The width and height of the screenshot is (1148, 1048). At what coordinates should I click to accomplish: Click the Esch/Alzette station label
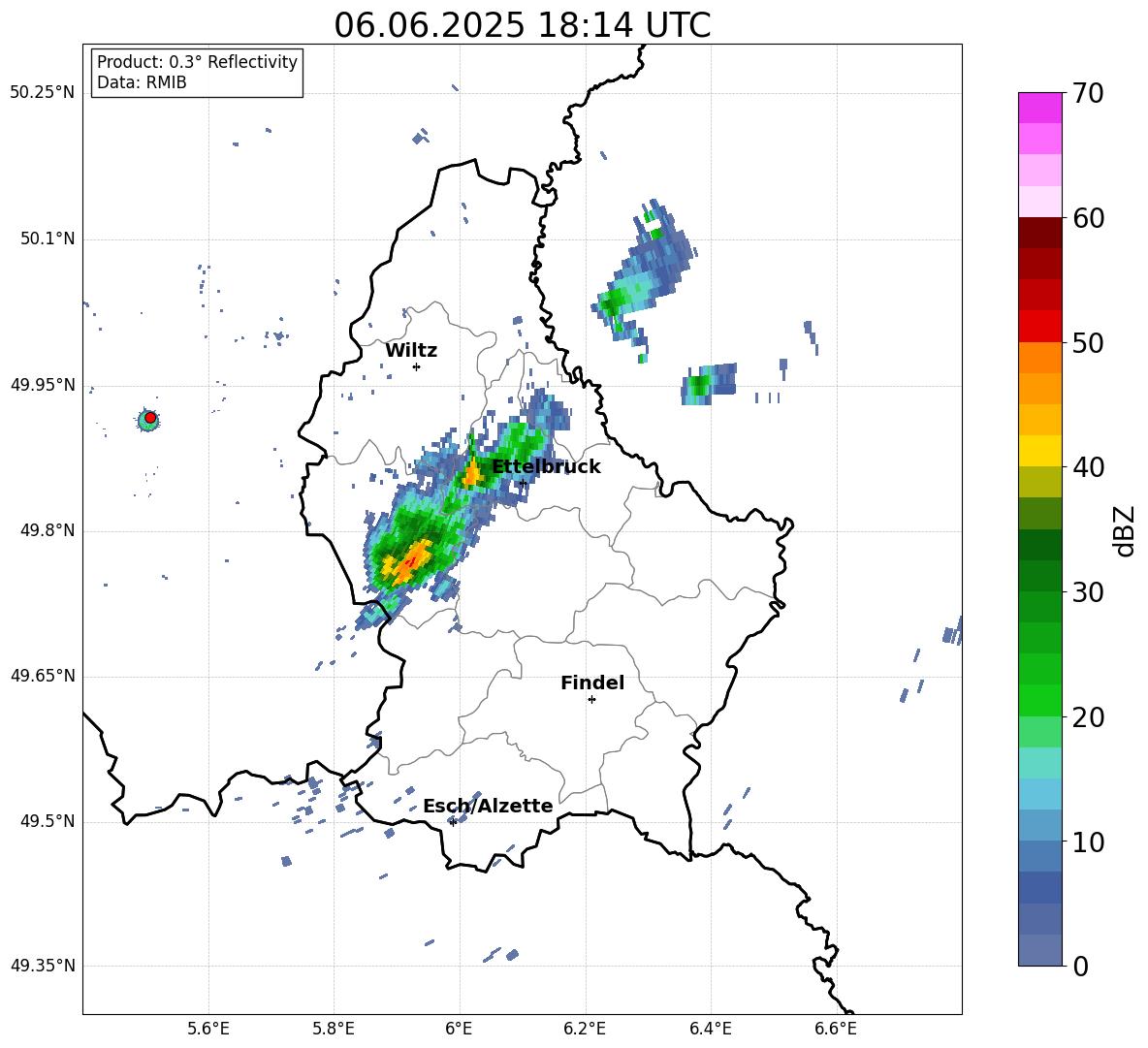coord(488,807)
